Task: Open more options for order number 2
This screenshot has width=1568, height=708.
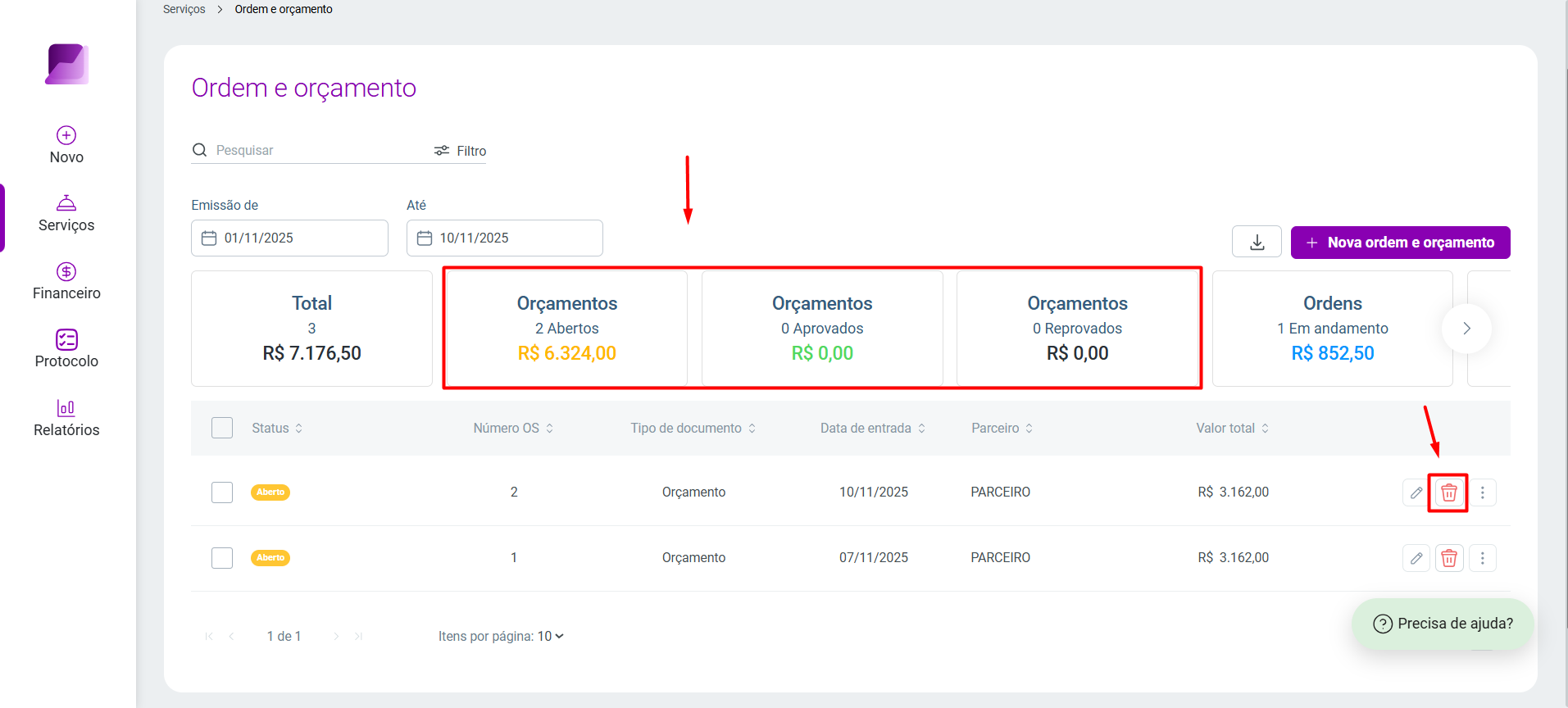Action: click(1482, 492)
